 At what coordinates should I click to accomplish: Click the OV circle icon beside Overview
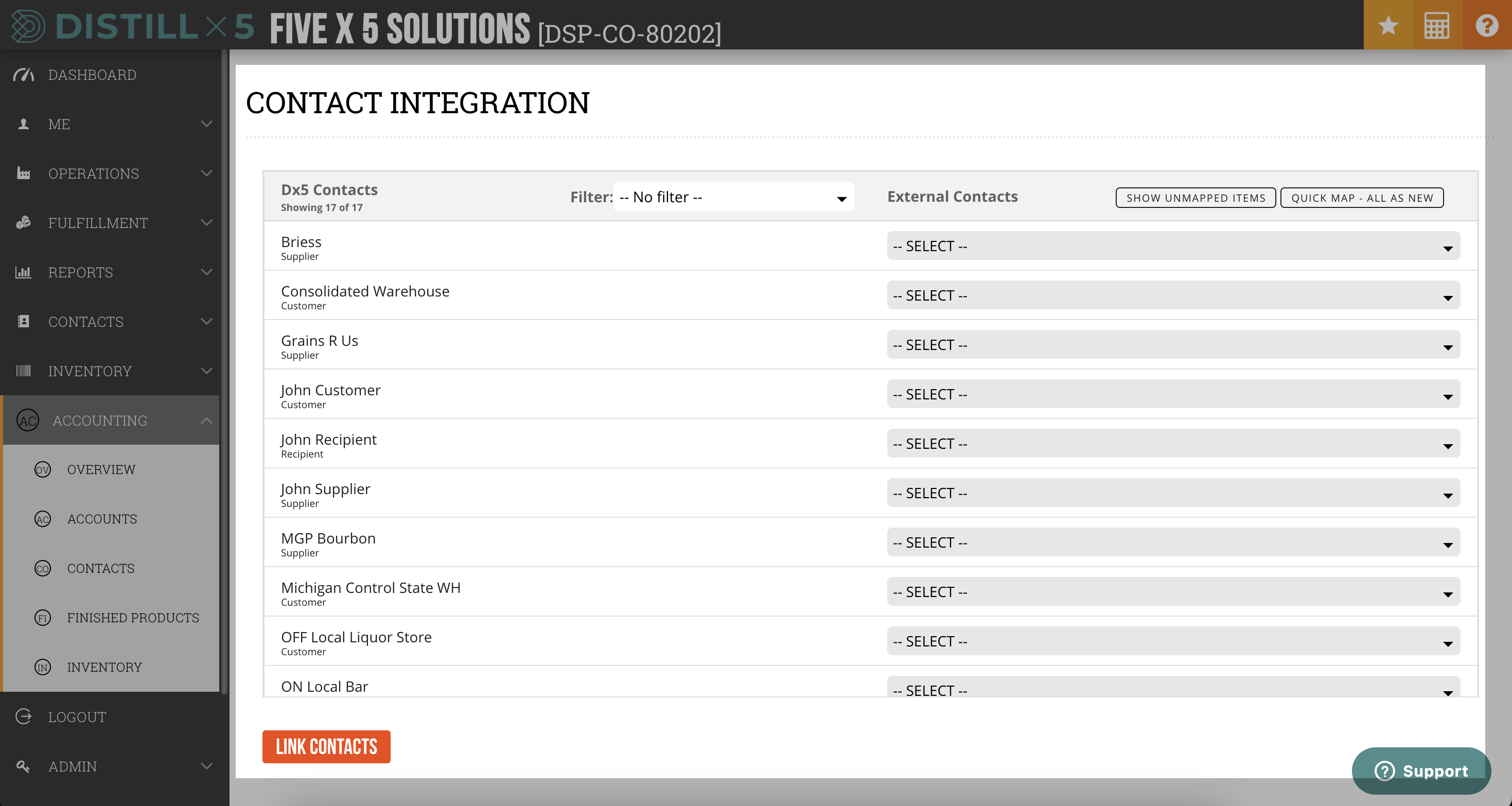coord(42,469)
